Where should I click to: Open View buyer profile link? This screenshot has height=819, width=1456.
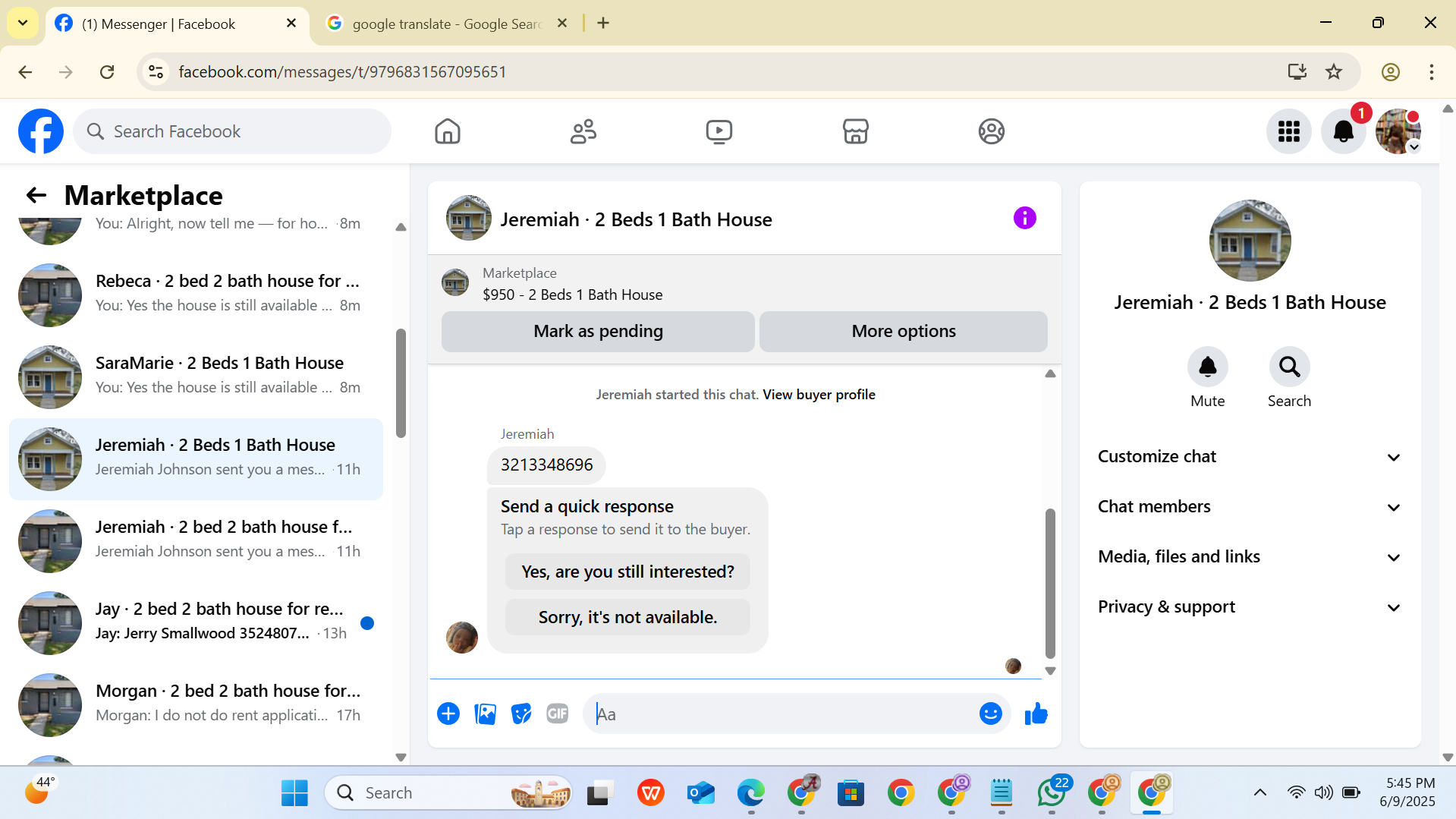tap(819, 395)
